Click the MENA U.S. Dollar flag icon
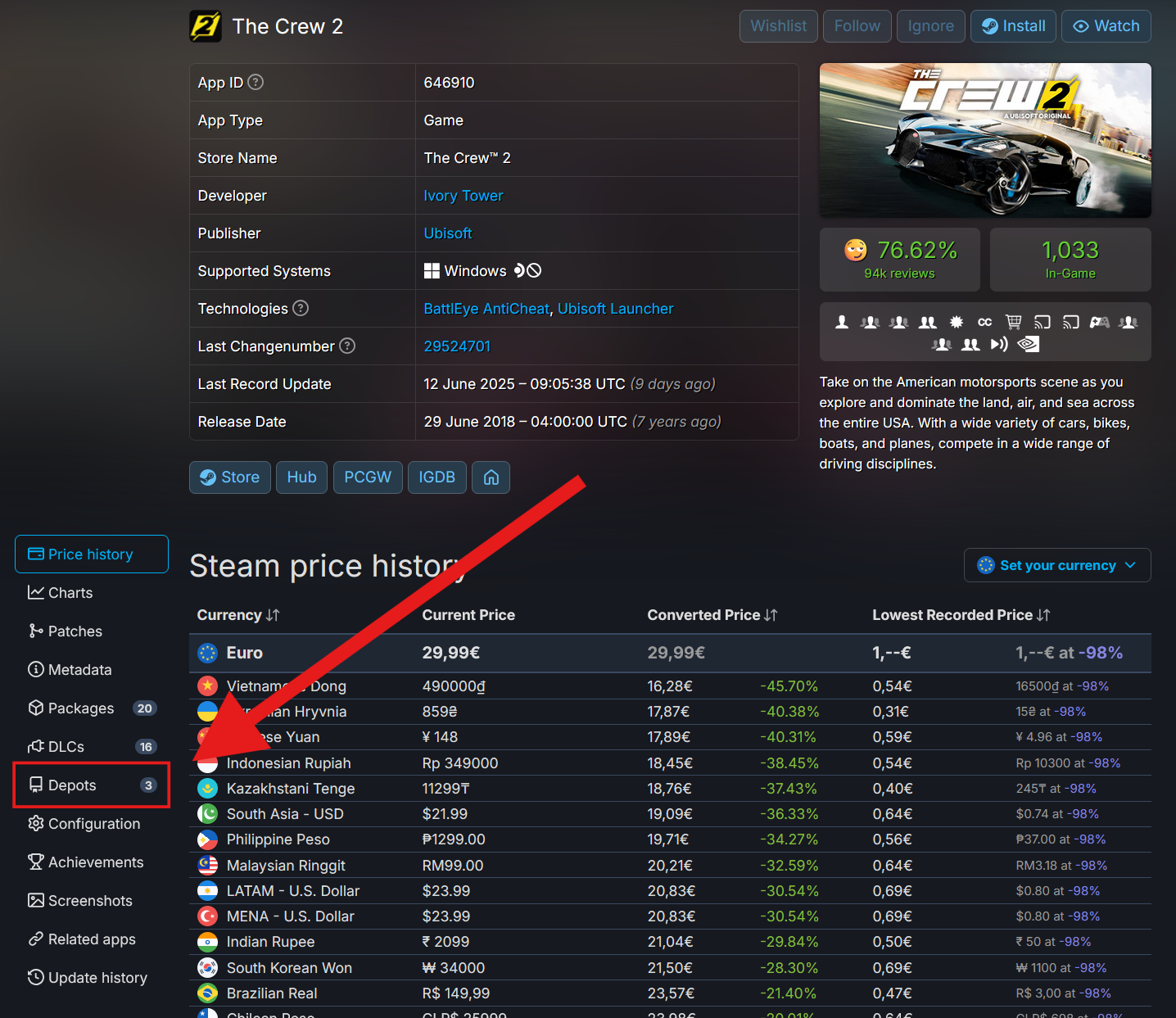This screenshot has width=1176, height=1018. (208, 916)
